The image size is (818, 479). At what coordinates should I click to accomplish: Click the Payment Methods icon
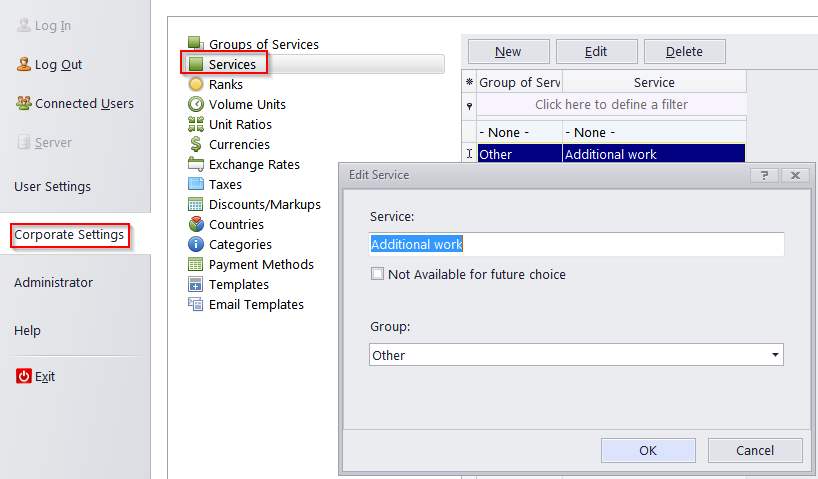196,264
